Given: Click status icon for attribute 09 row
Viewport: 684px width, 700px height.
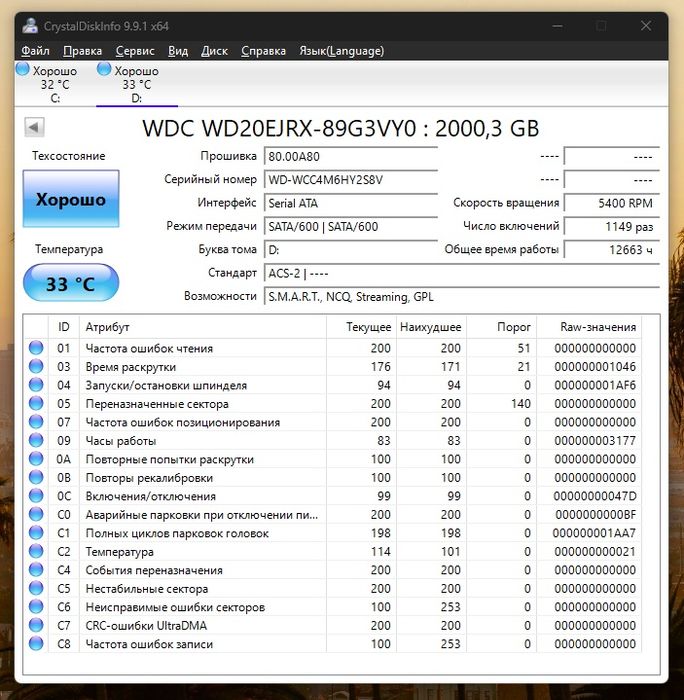Looking at the screenshot, I should [36, 441].
